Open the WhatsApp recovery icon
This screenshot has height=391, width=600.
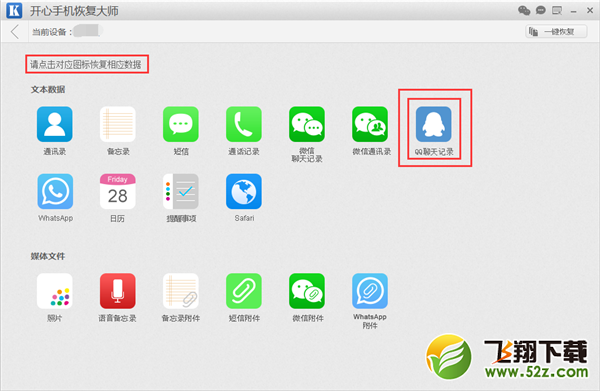click(55, 191)
